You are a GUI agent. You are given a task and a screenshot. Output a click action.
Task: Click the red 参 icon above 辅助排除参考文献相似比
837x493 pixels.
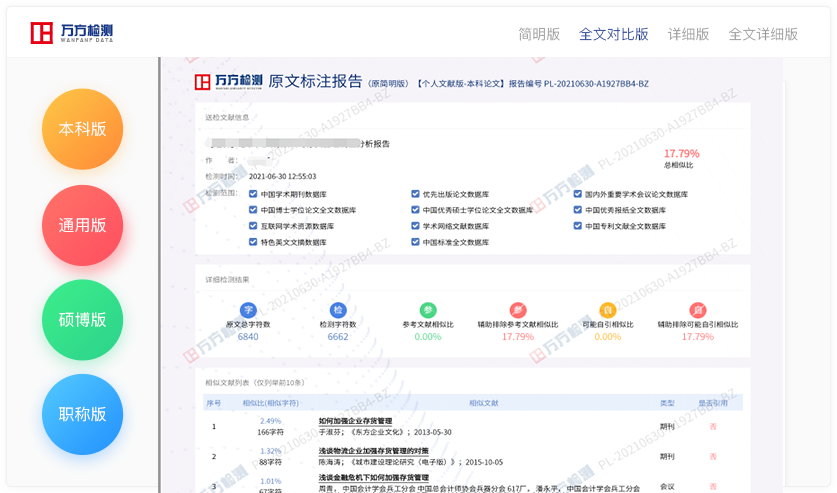click(518, 310)
